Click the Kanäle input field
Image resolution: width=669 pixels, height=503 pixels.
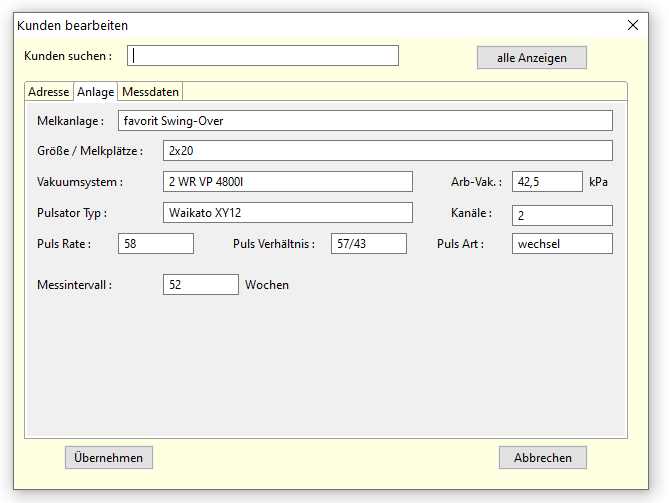[562, 215]
